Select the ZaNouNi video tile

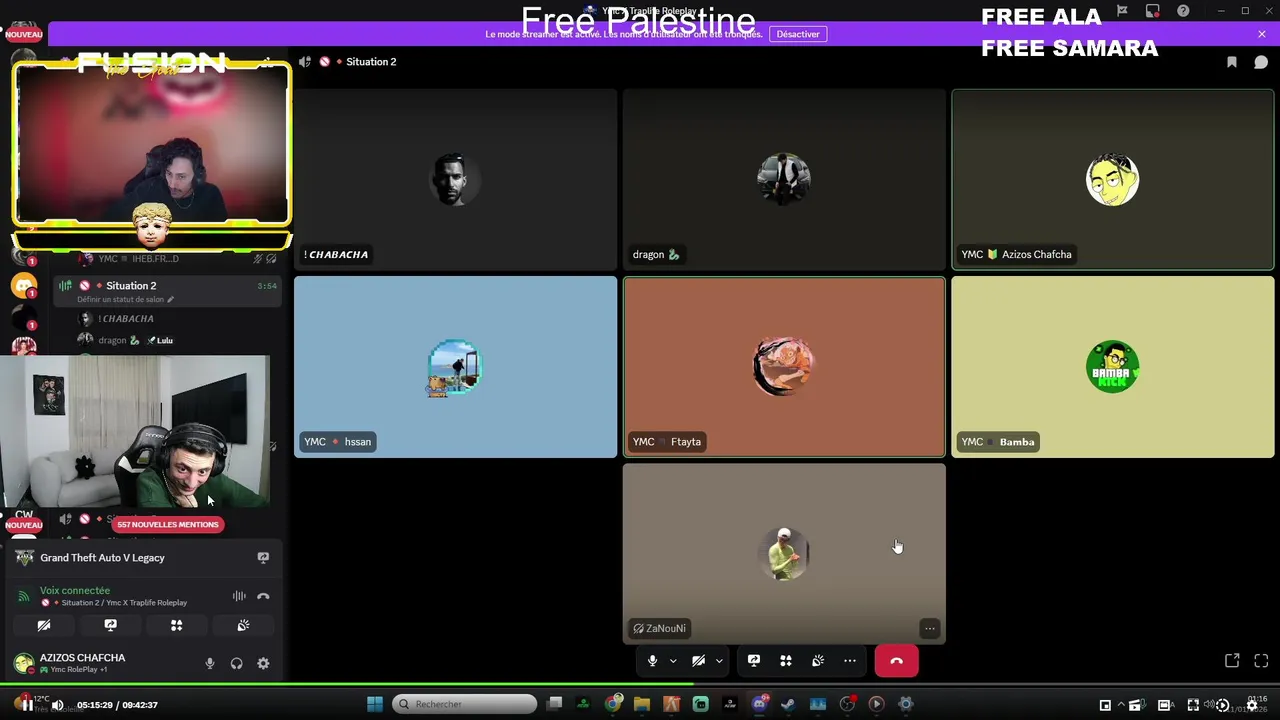click(x=784, y=553)
